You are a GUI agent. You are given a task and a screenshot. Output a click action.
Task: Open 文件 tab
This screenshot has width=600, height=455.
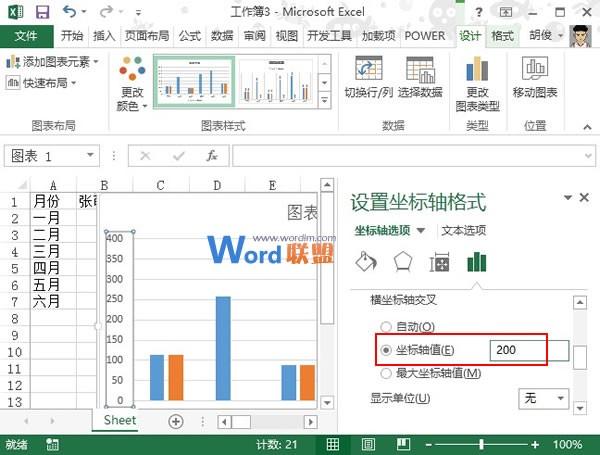pyautogui.click(x=26, y=36)
